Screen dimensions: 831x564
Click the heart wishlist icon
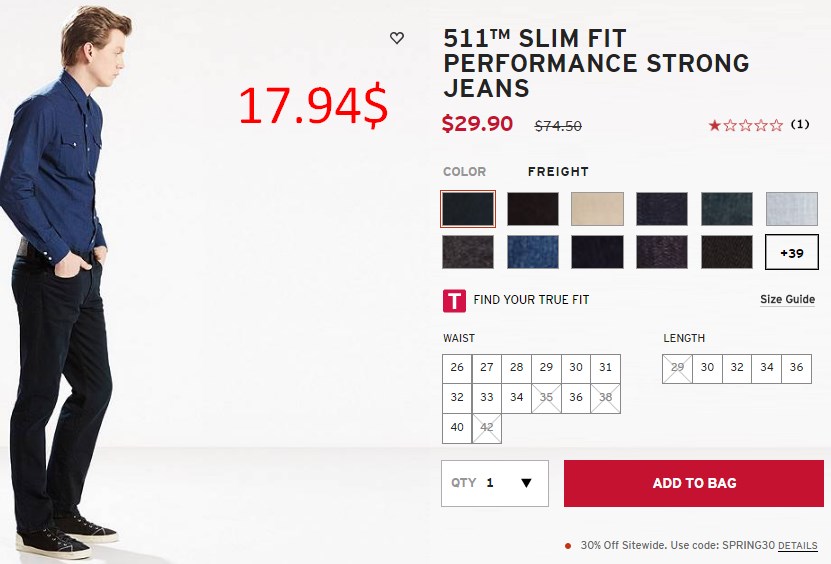coord(396,38)
